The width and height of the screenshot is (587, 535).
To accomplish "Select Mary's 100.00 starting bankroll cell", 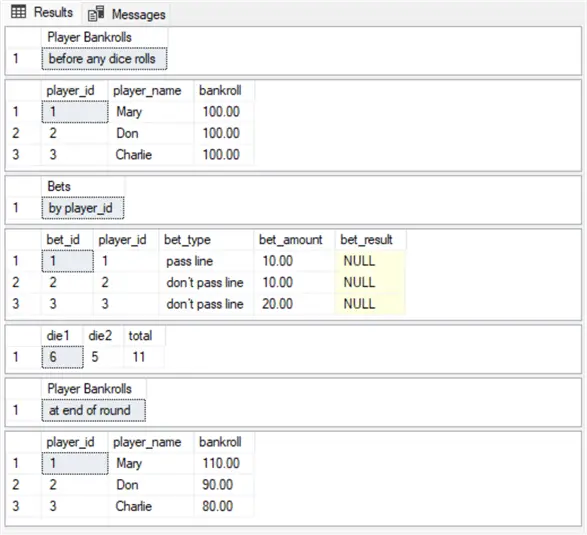I will tap(224, 112).
